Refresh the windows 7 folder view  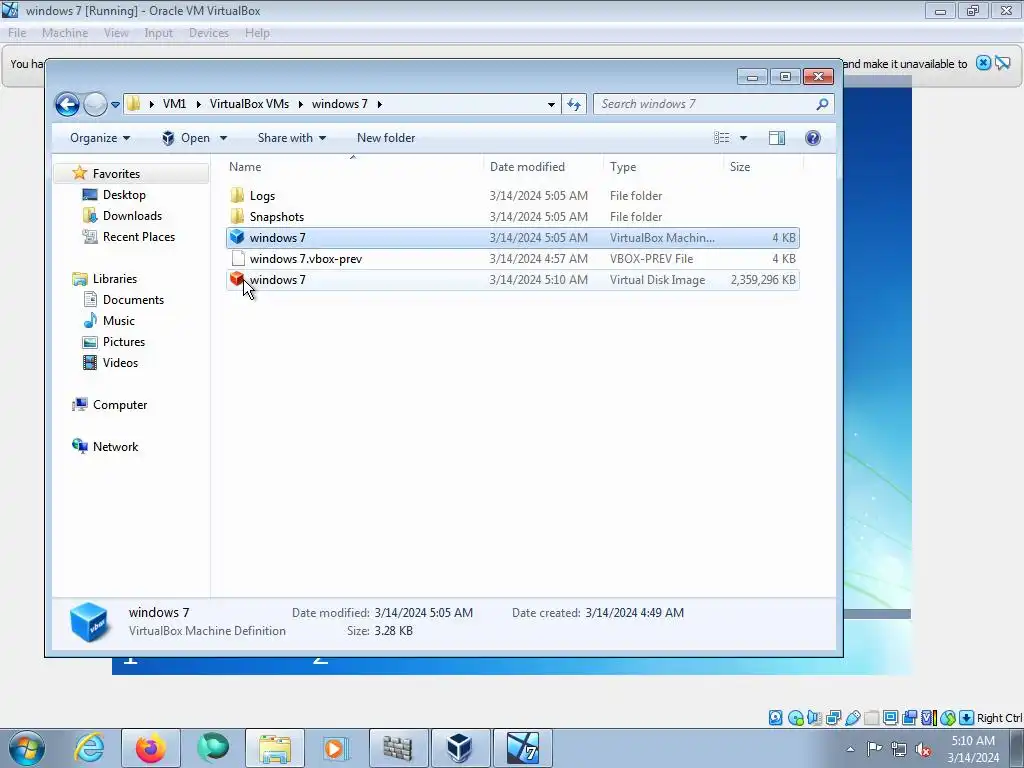pos(574,104)
